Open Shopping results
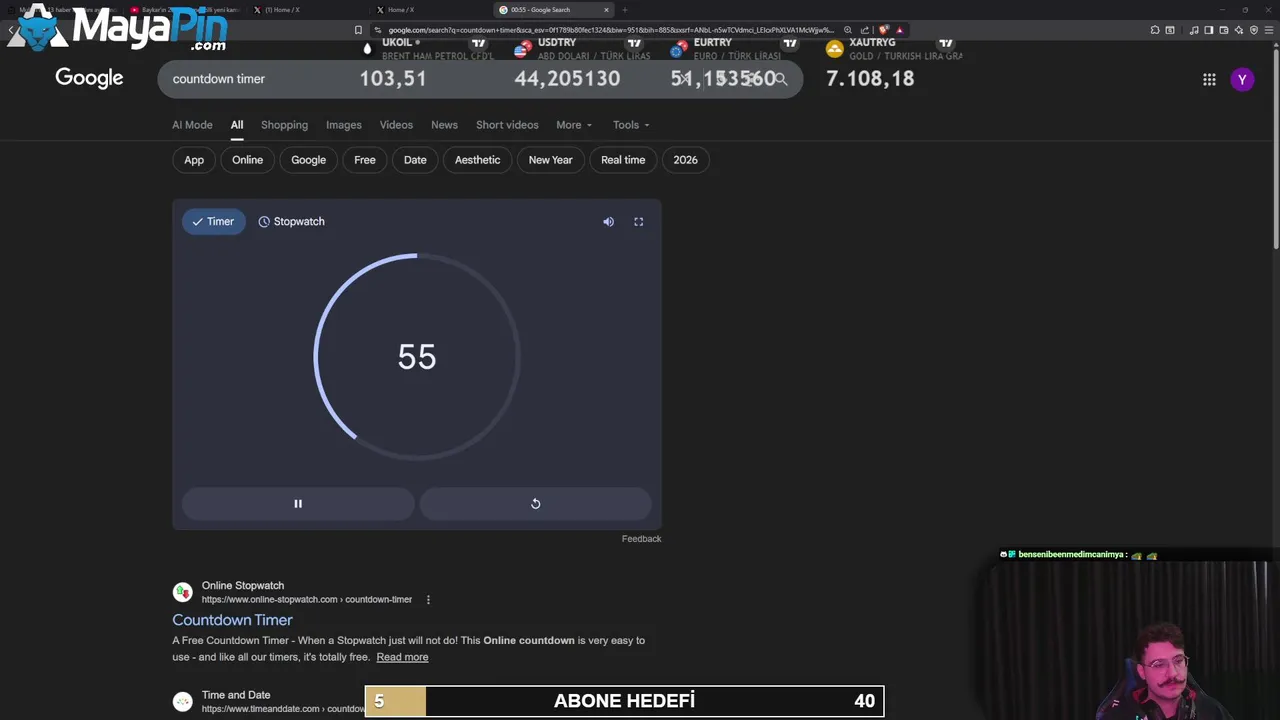The width and height of the screenshot is (1280, 720). 284,125
